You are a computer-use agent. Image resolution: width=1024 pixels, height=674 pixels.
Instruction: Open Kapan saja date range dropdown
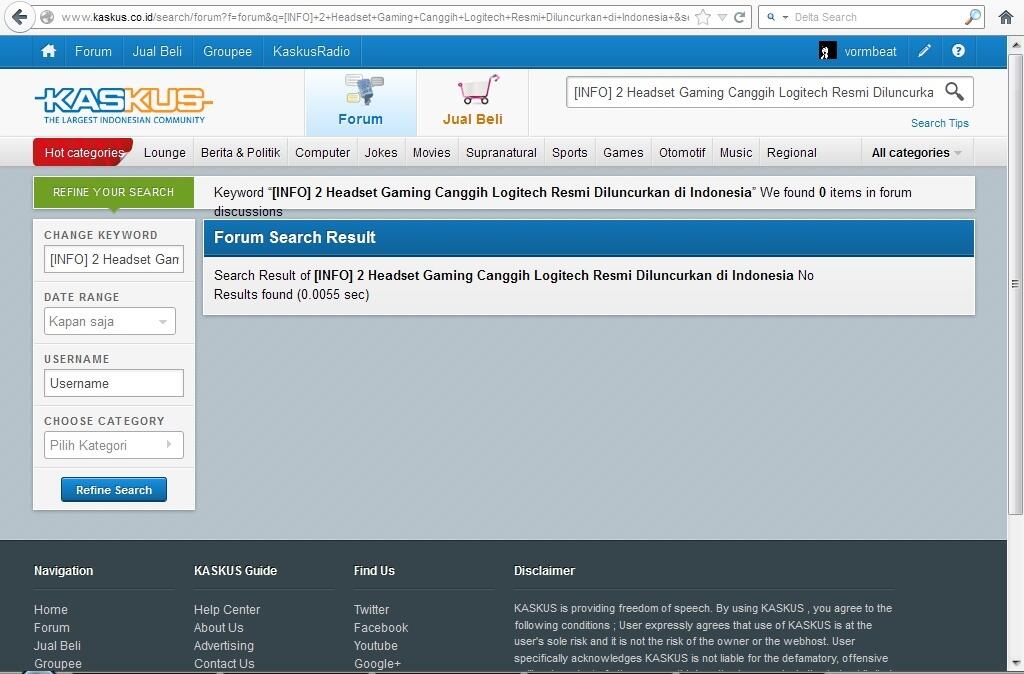click(110, 321)
